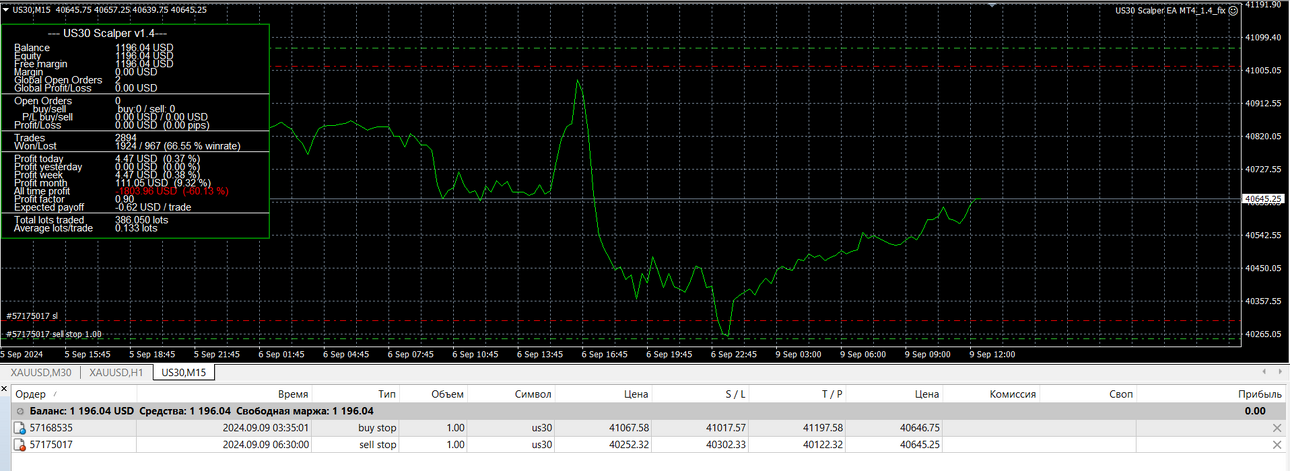This screenshot has height=471, width=1290.
Task: Click the stop loss value 41017.57
Action: [x=725, y=428]
